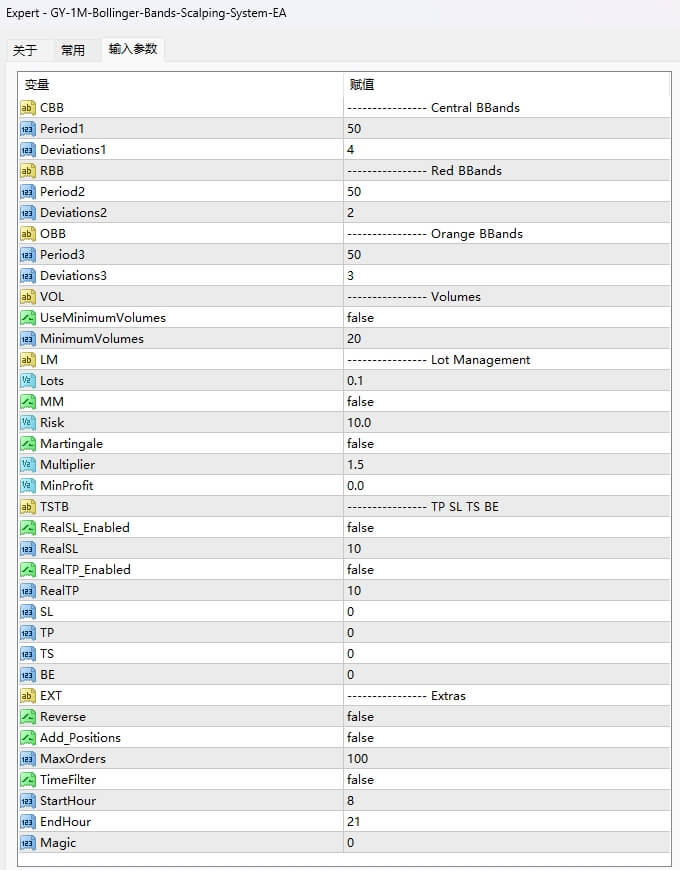This screenshot has height=870, width=680.
Task: Click the 赋值 column header
Action: click(361, 85)
